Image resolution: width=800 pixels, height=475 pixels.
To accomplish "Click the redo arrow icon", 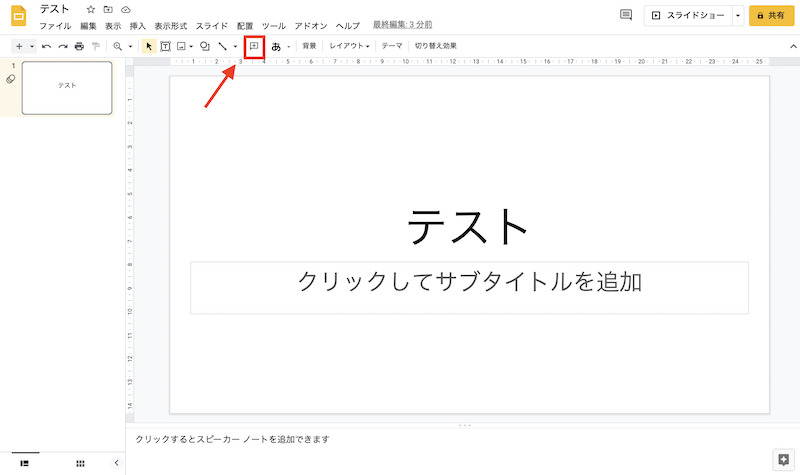I will (62, 46).
